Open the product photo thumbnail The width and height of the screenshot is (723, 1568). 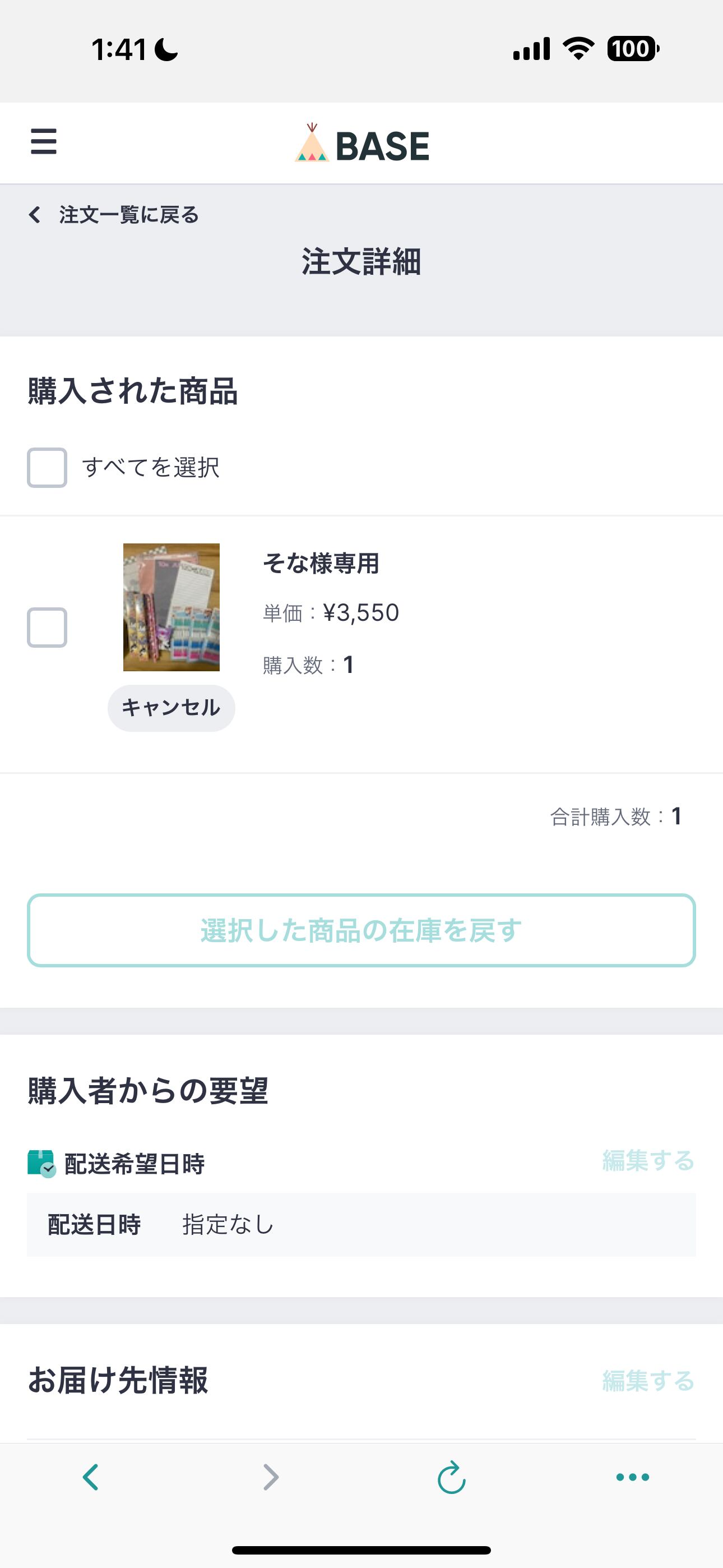[171, 607]
